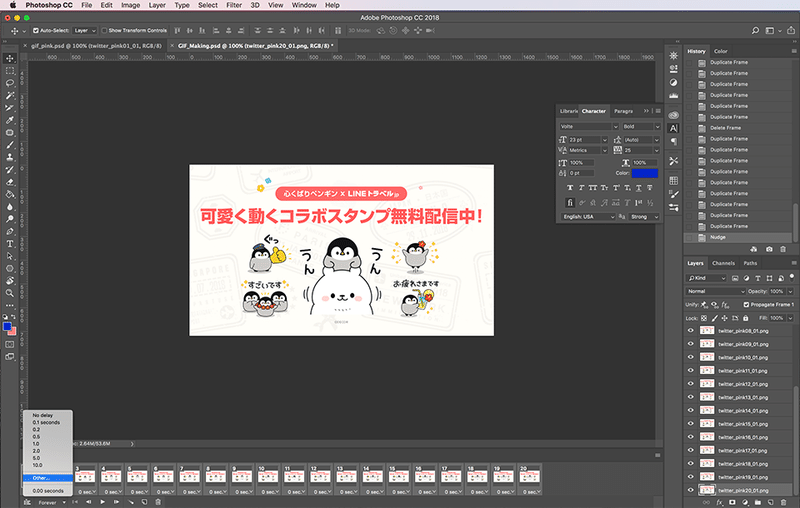Enable Show Transform Controls checkbox
Screen dimensions: 800x508
click(104, 31)
